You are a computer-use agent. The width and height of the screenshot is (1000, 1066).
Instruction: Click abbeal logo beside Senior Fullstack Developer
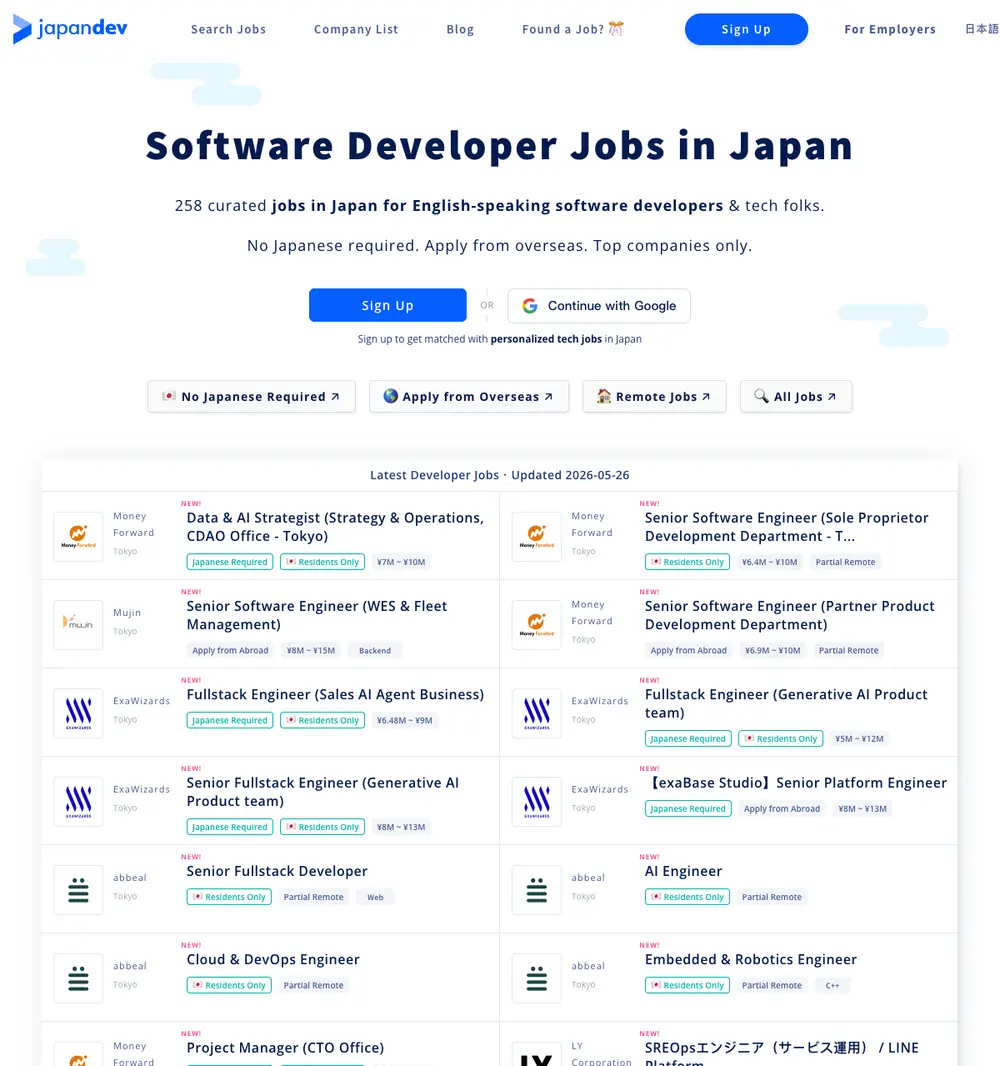(x=78, y=890)
